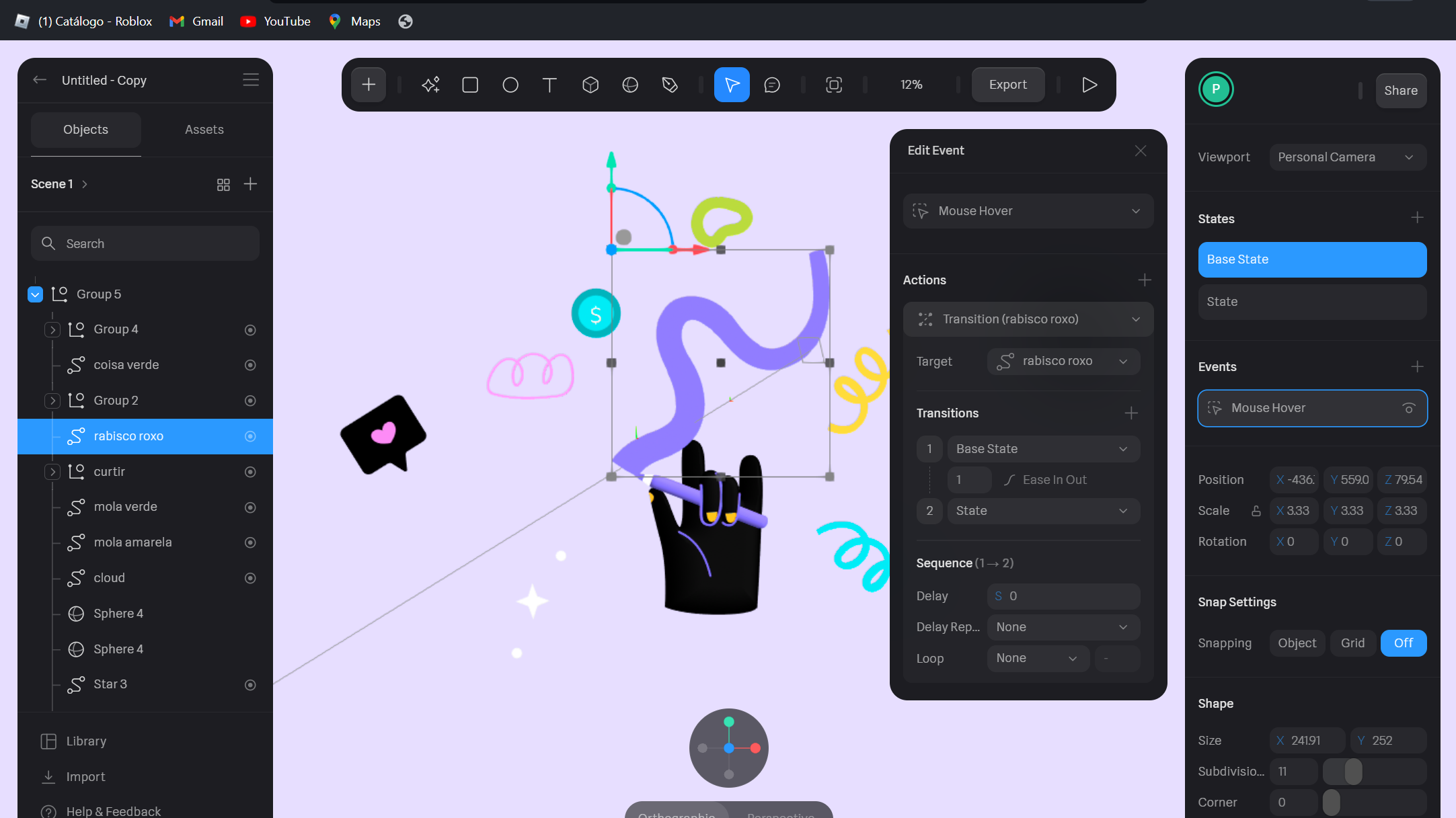Switch to the Objects tab
Viewport: 1456px width, 818px height.
click(x=86, y=130)
